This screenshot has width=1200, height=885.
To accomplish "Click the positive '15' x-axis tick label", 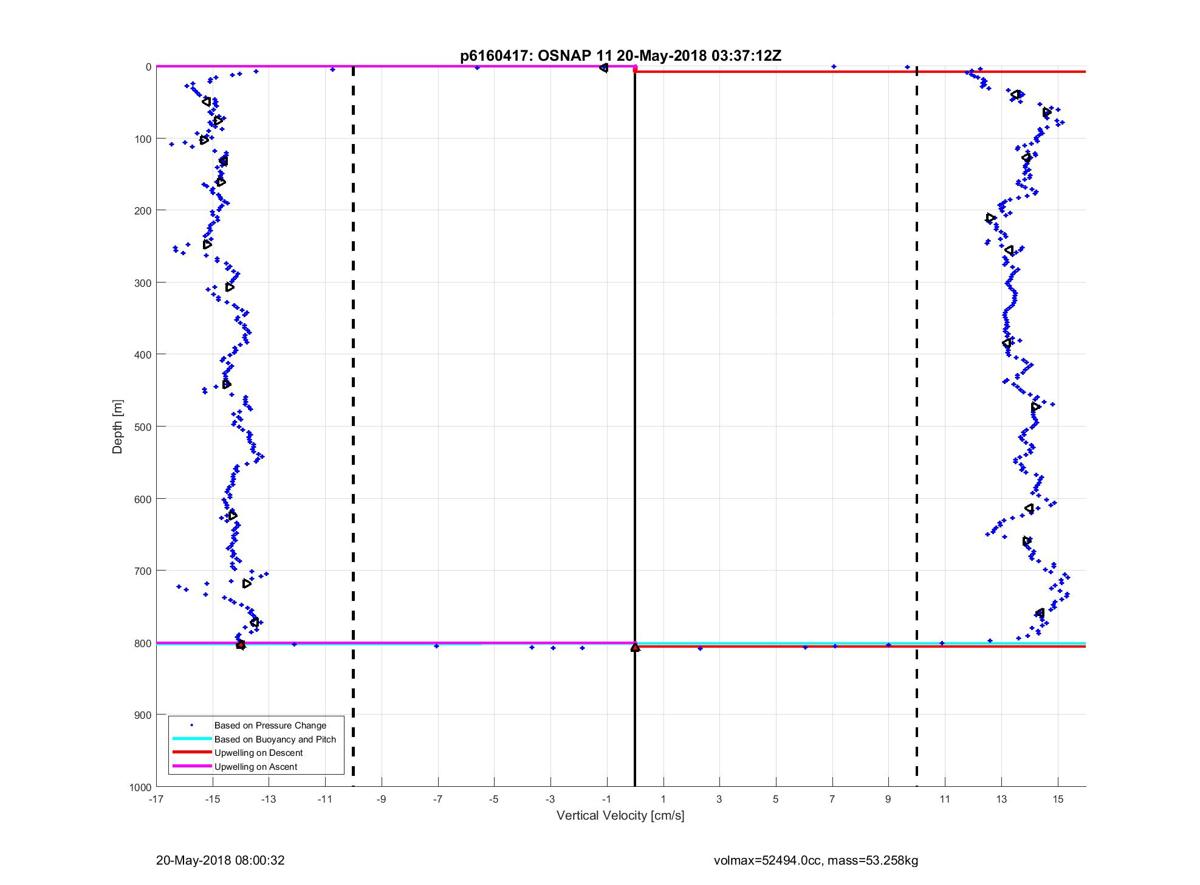I will [1057, 799].
